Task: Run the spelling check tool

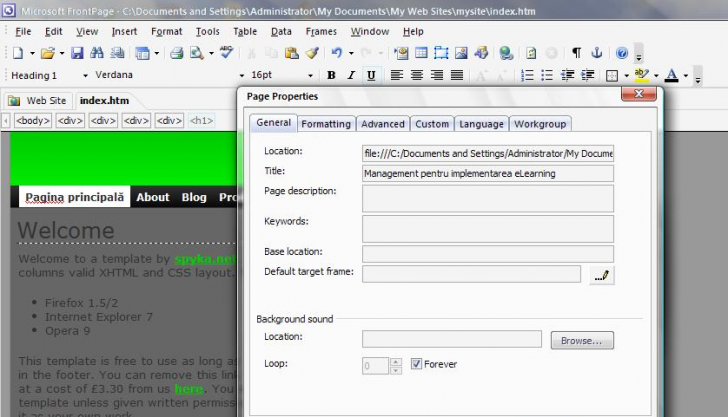Action: click(x=227, y=53)
